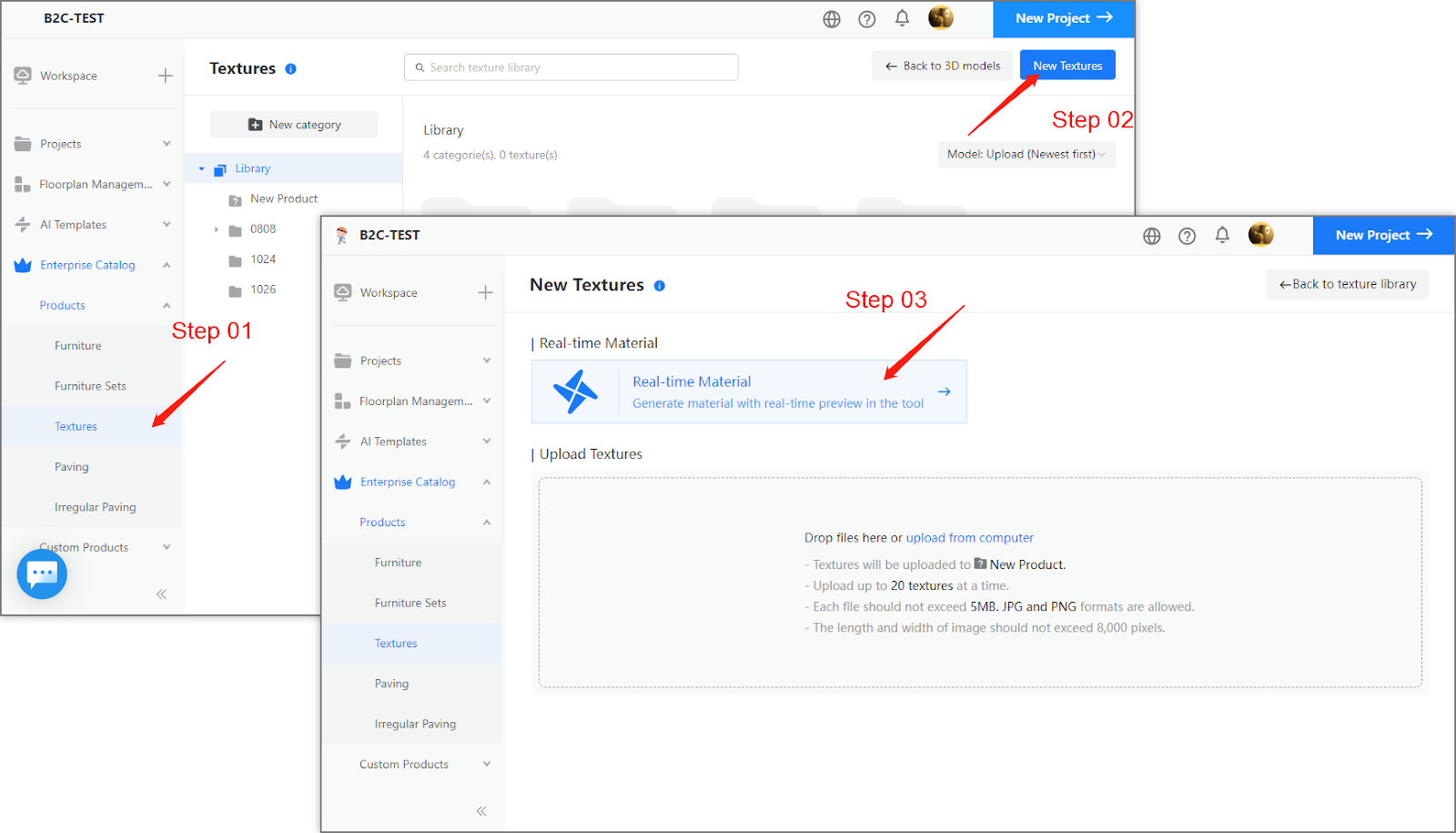Select Furniture Sets in the back Textures window sidebar
The width and height of the screenshot is (1456, 833).
click(x=91, y=386)
